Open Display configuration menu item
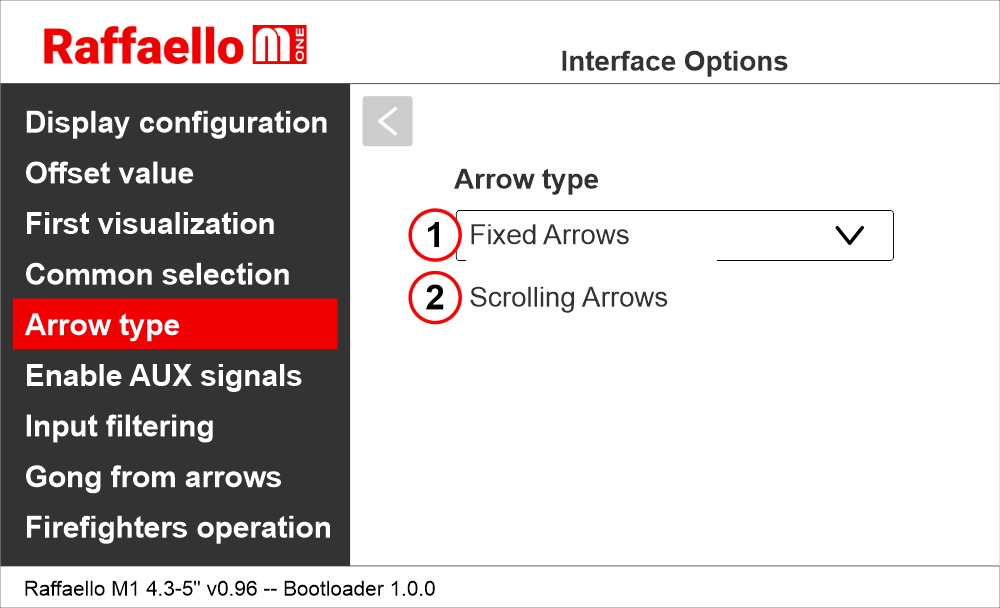The width and height of the screenshot is (1000, 608). 176,123
